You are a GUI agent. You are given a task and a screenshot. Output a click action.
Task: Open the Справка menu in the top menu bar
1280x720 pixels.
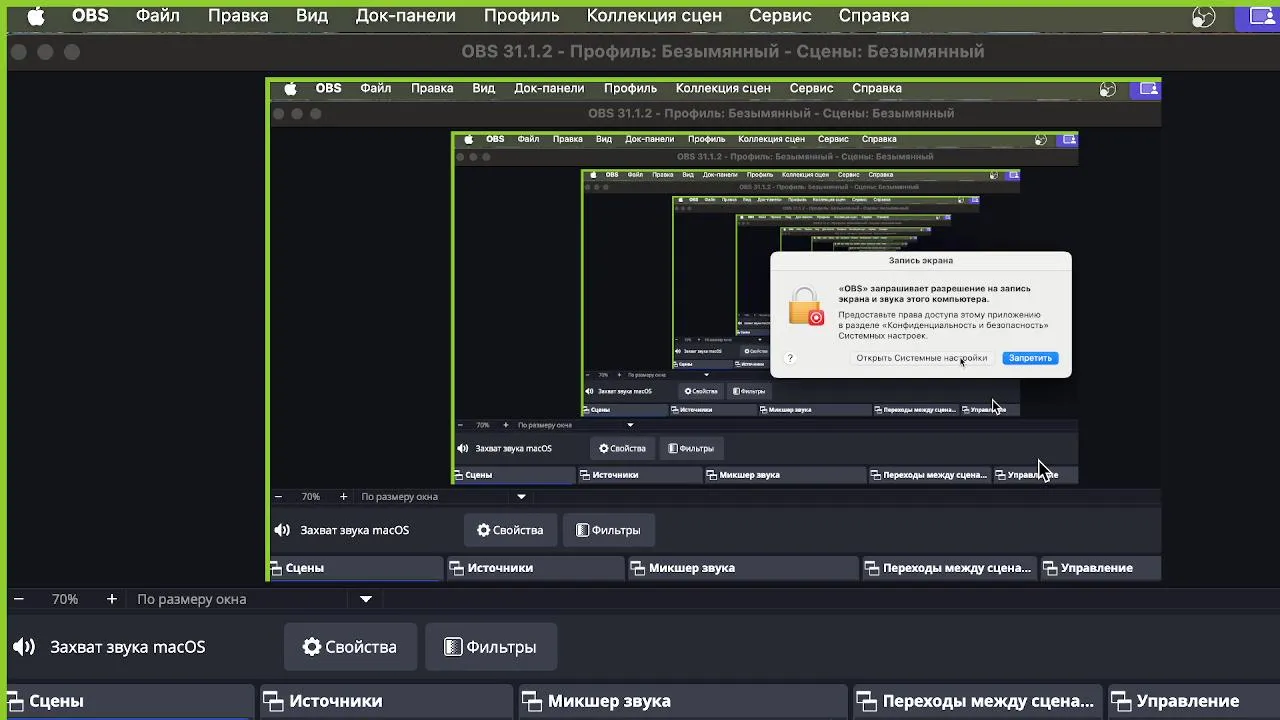[874, 16]
